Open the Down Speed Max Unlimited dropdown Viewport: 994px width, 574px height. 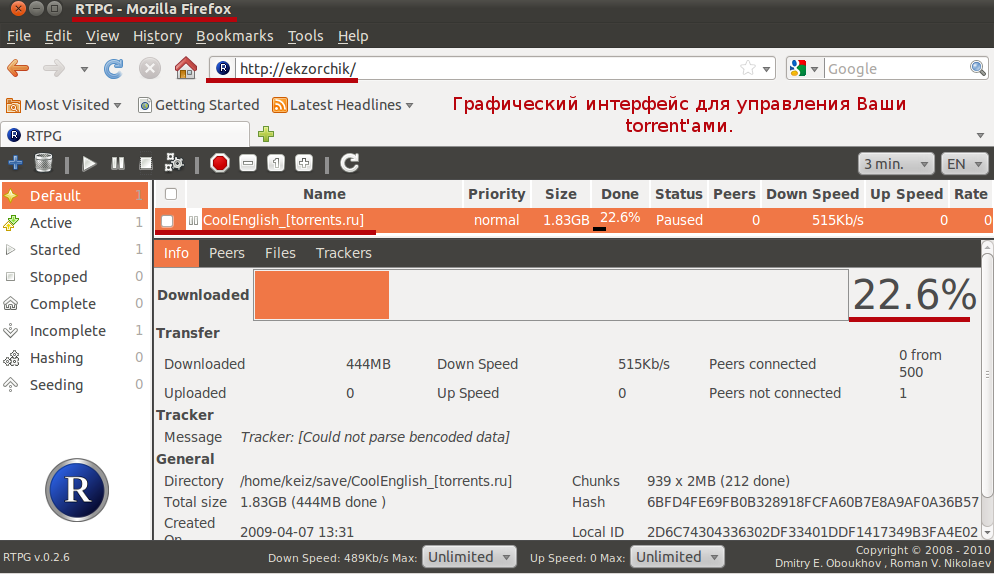469,557
